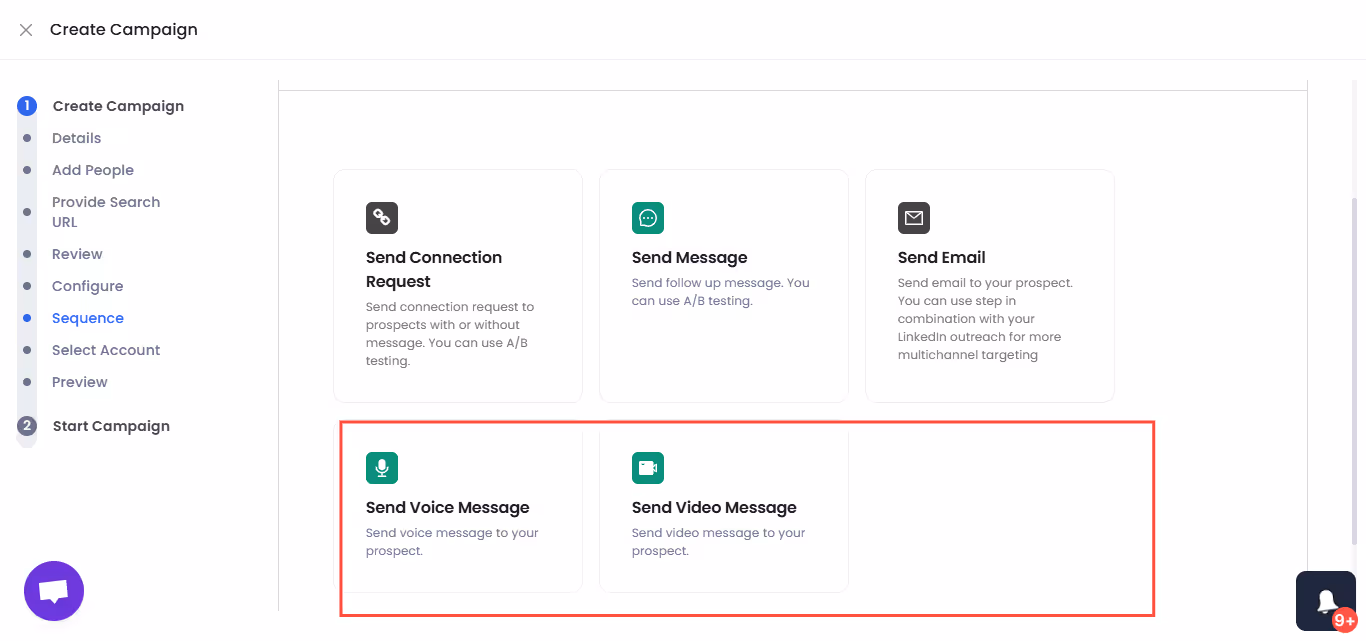Image resolution: width=1366 pixels, height=641 pixels.
Task: Jump to the Review step
Action: click(77, 253)
